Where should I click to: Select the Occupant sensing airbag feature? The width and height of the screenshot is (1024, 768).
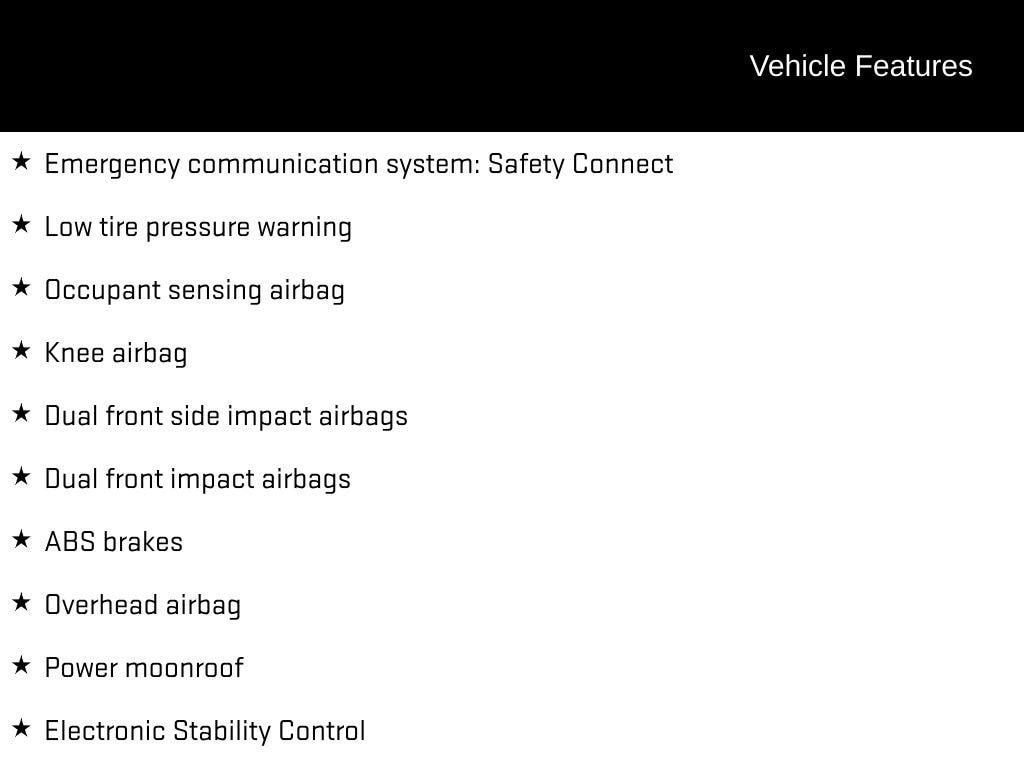[195, 290]
